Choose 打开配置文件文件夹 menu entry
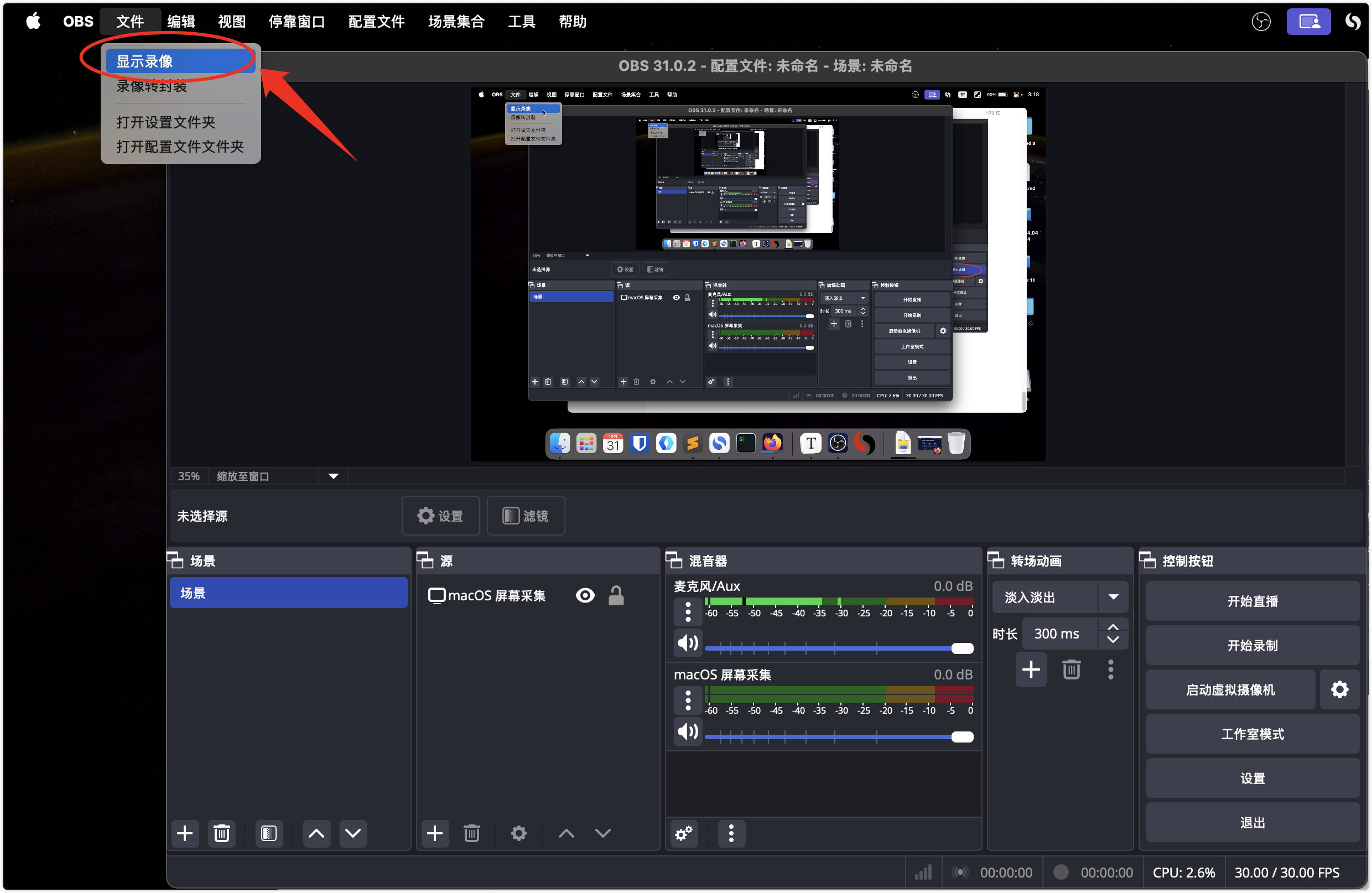The image size is (1372, 893). [x=180, y=147]
